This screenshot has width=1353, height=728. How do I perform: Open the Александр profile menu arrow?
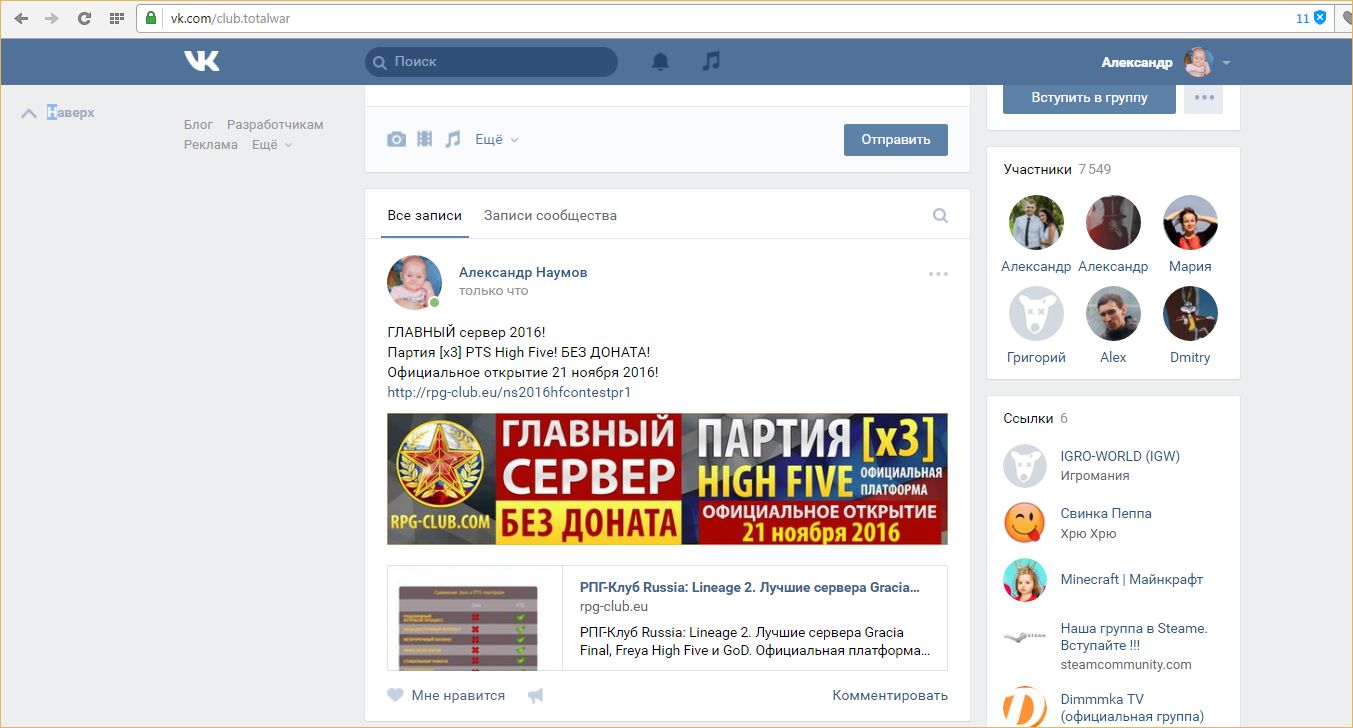(1226, 63)
